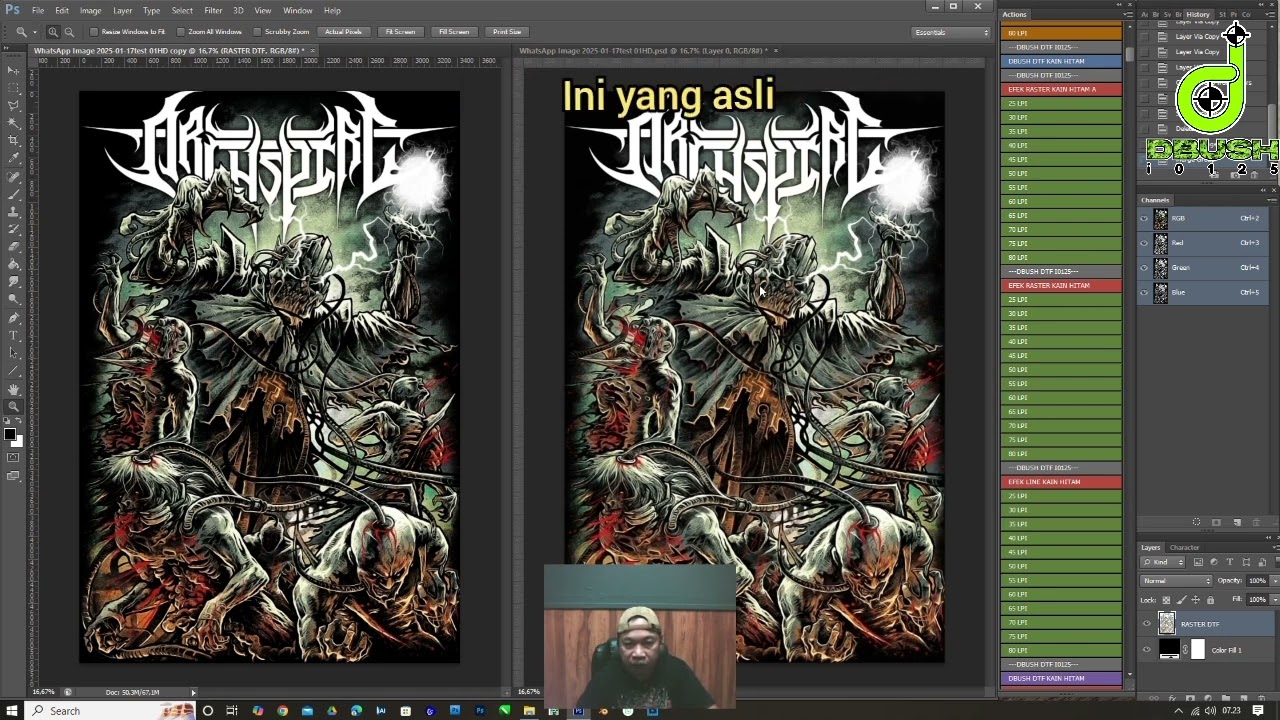This screenshot has height=720, width=1280.
Task: Run the EFEK LINE KAIN HITAM action
Action: tap(1061, 482)
